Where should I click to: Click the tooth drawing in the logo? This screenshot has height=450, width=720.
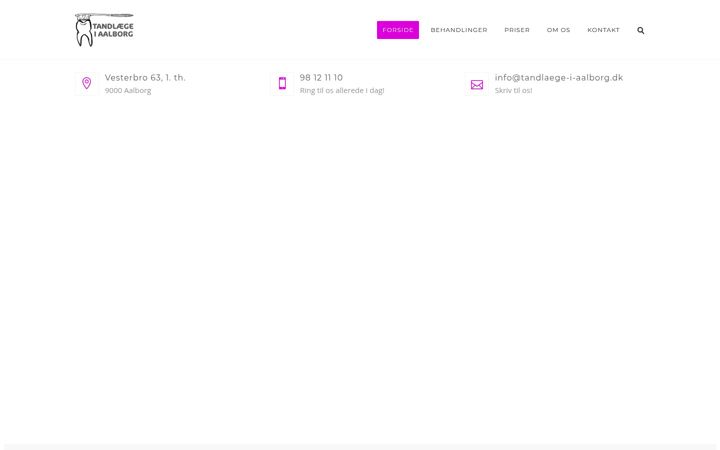pyautogui.click(x=84, y=33)
